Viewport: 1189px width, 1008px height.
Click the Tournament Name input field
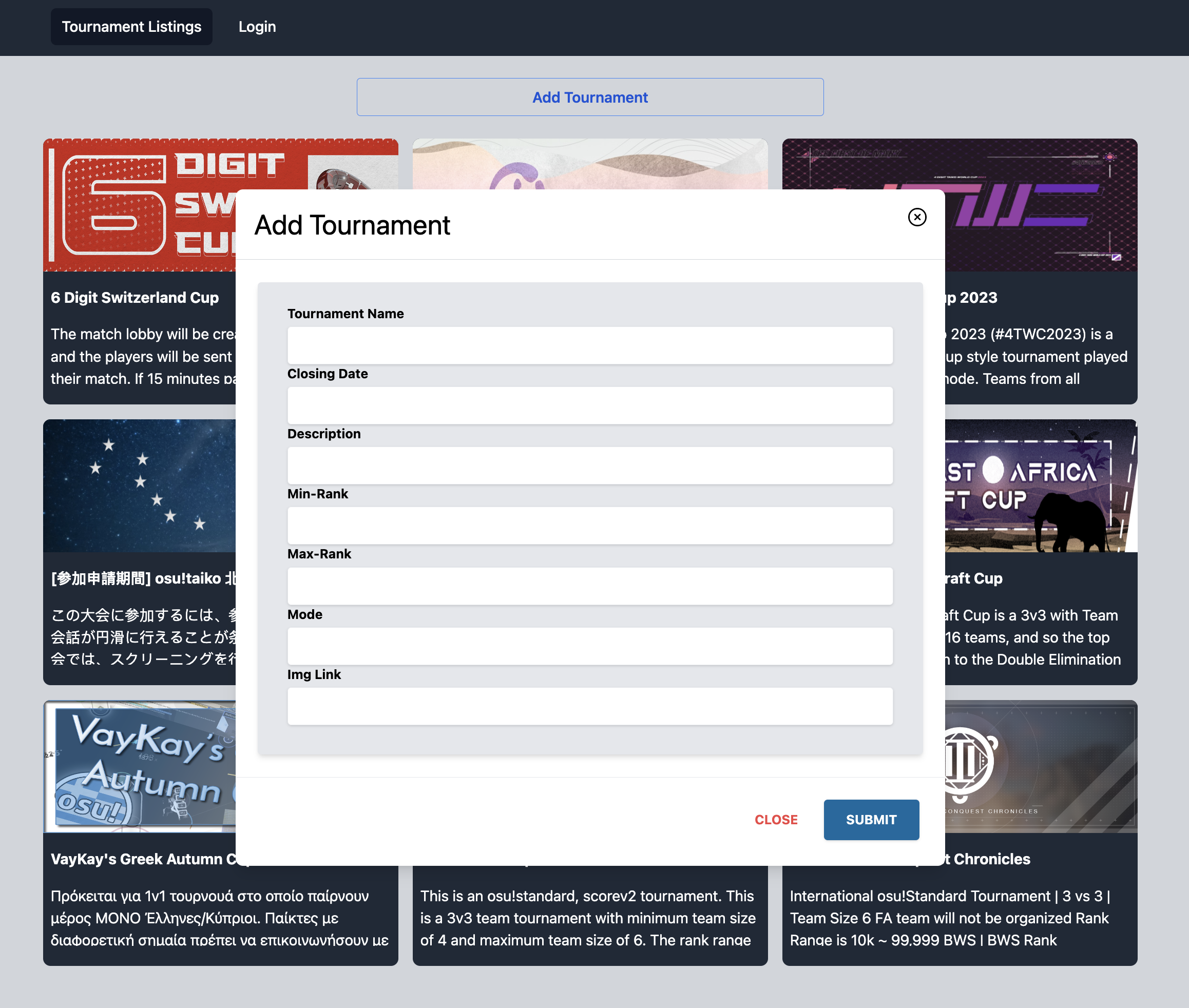[x=589, y=346]
